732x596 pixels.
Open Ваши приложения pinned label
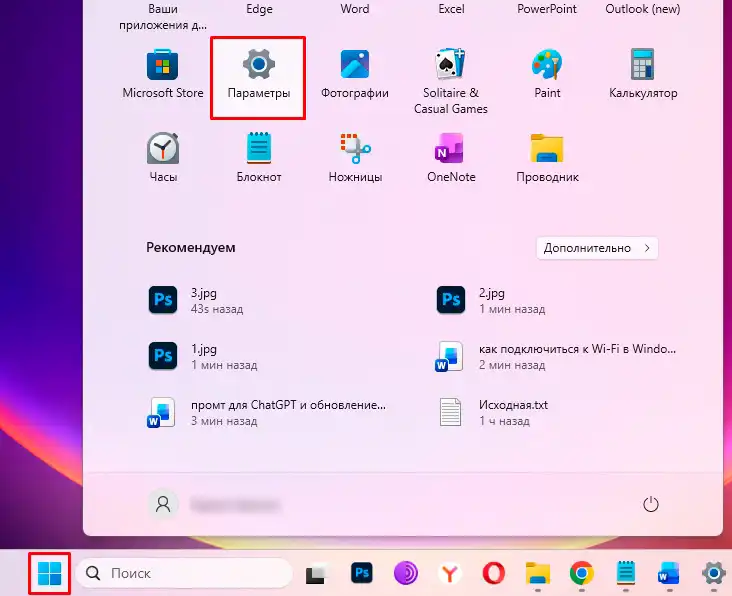click(x=163, y=17)
